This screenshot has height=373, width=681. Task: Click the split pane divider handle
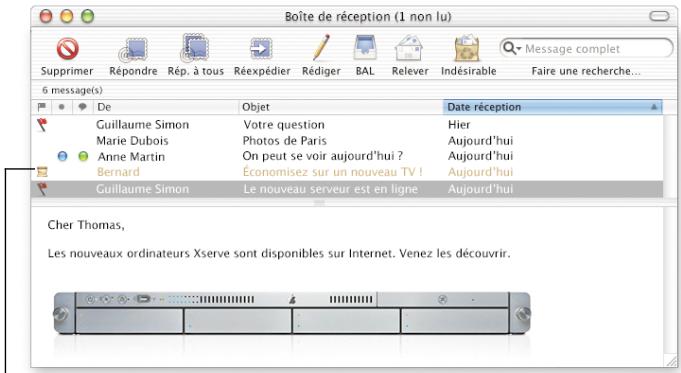[319, 203]
